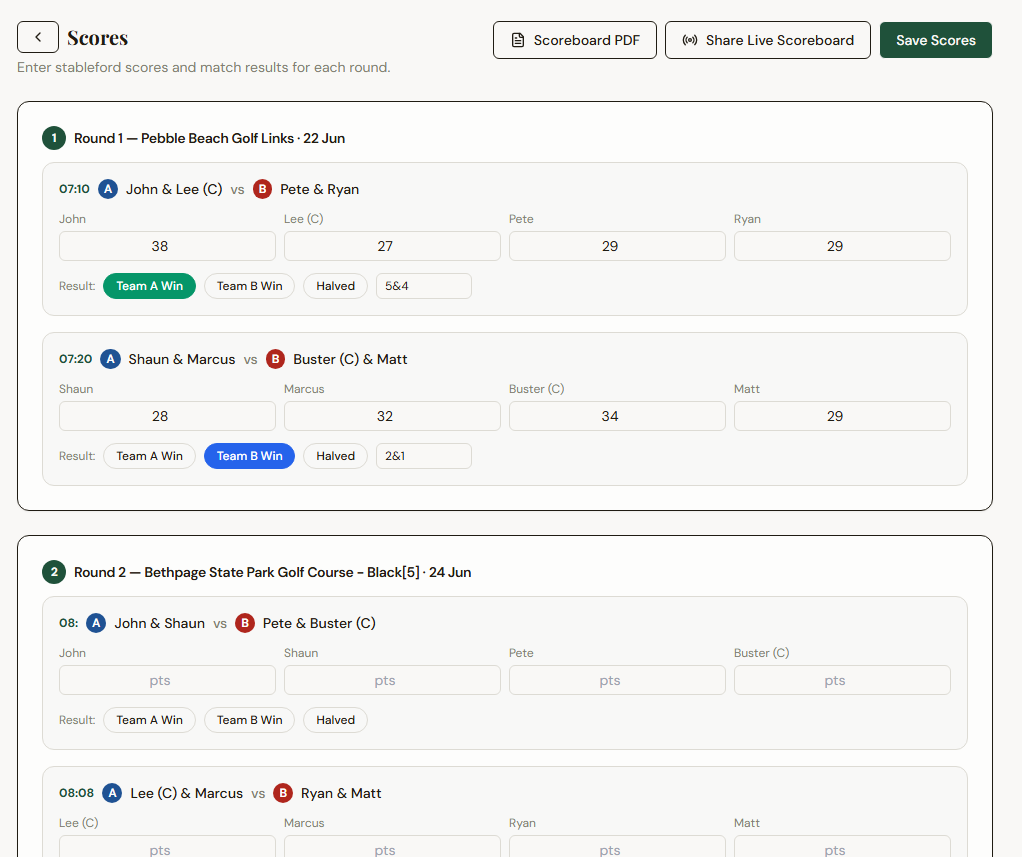Edit Pete's Round 1 score field
The image size is (1022, 857).
(617, 246)
